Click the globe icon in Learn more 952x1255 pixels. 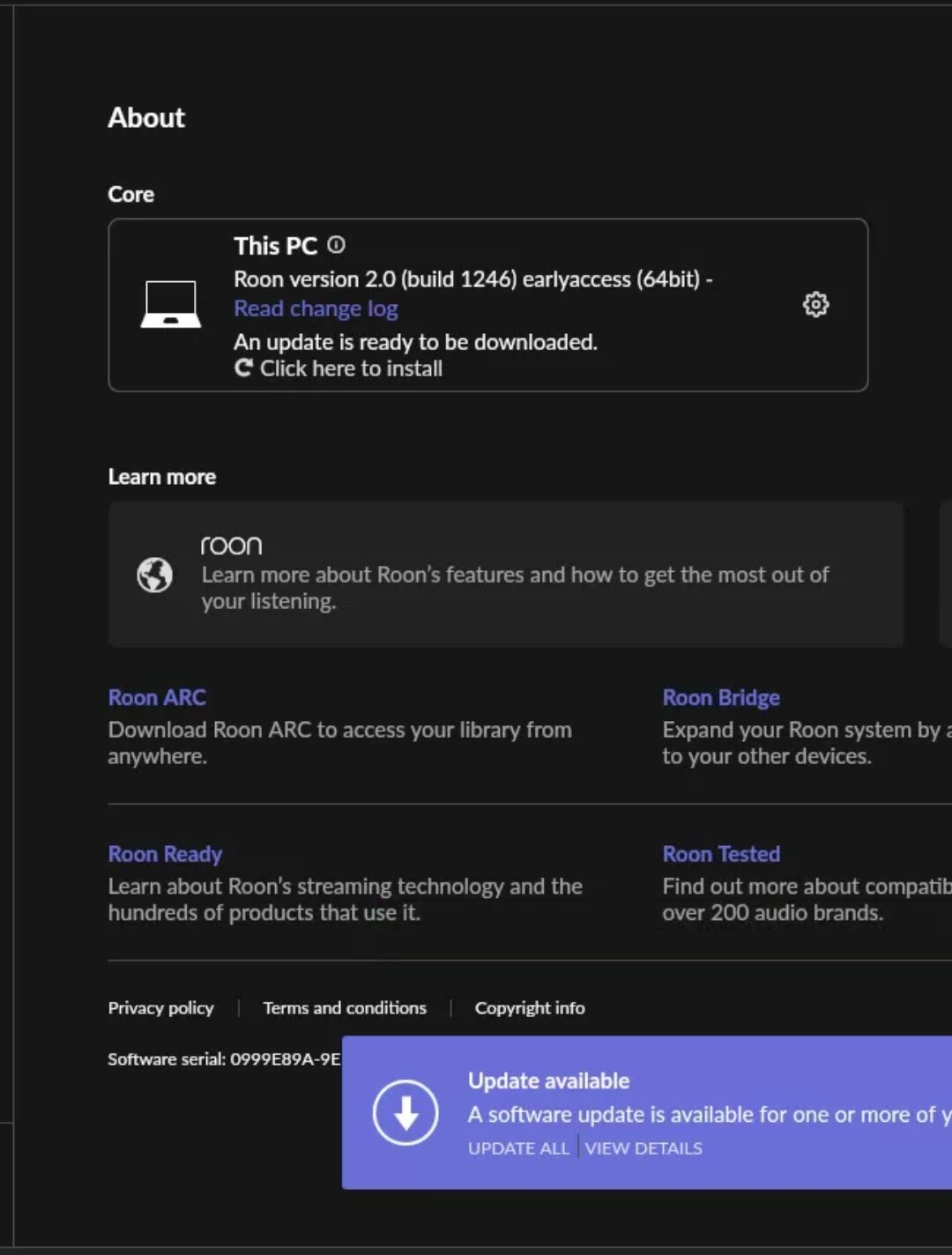155,576
